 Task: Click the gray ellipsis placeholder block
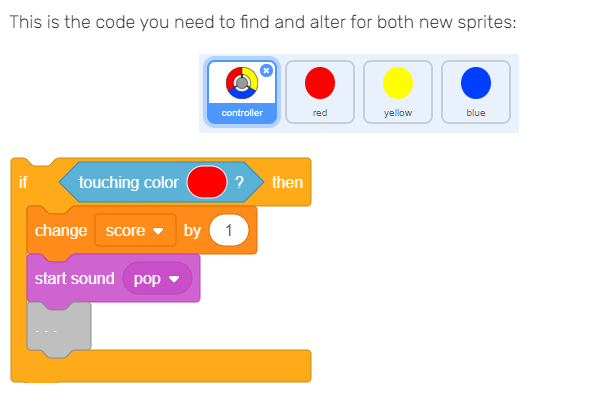tap(59, 330)
